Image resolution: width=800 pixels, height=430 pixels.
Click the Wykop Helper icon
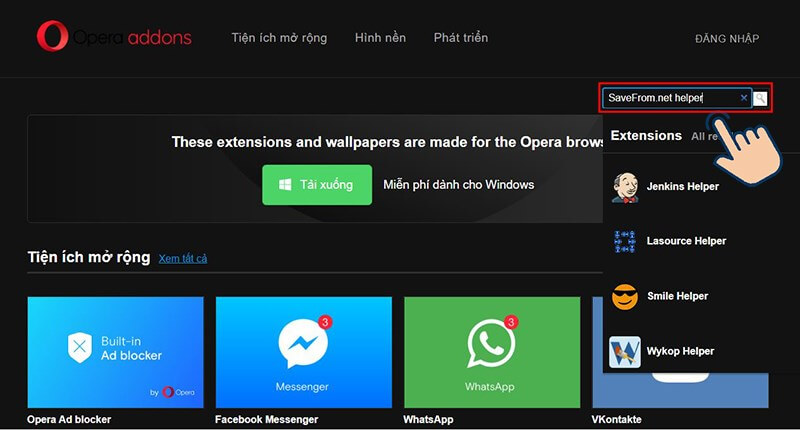625,351
